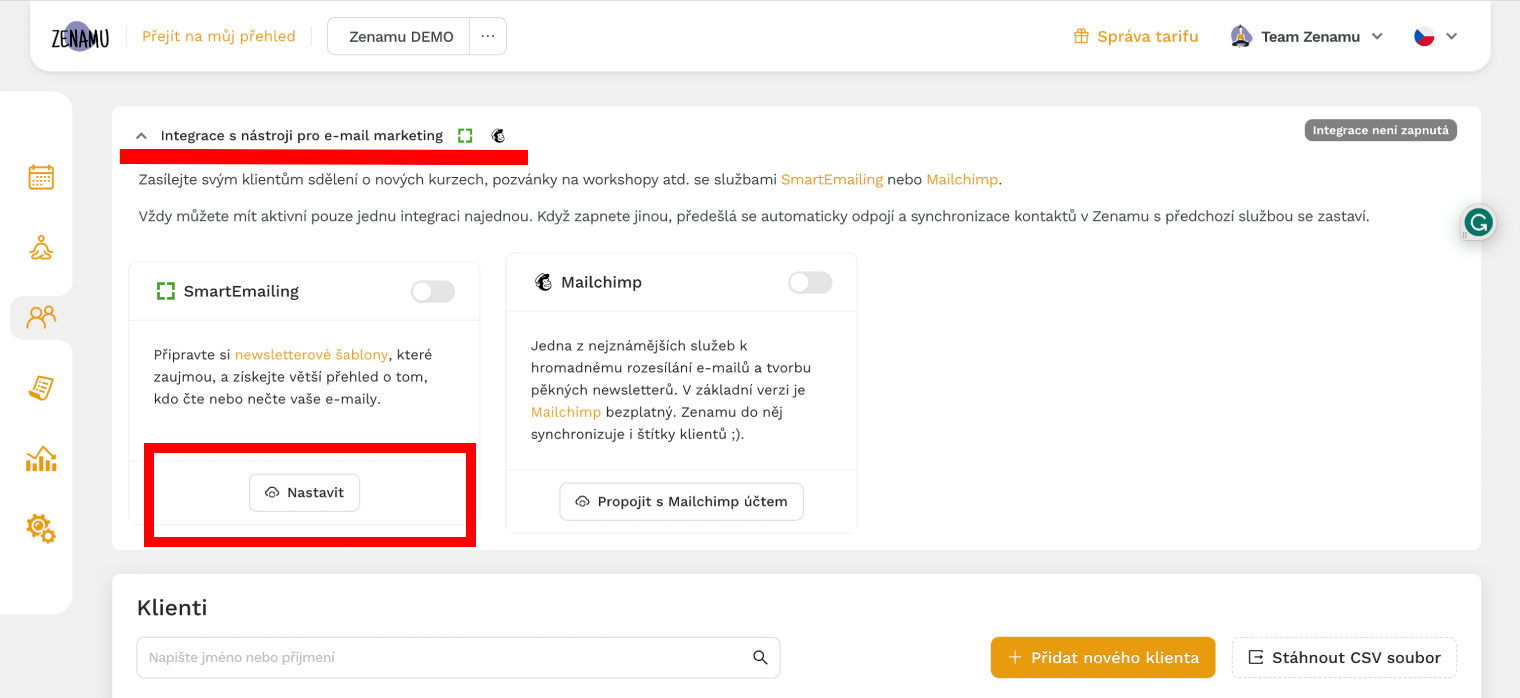This screenshot has height=698, width=1520.
Task: Click the Mailchimp icon in integration header
Action: click(x=498, y=135)
